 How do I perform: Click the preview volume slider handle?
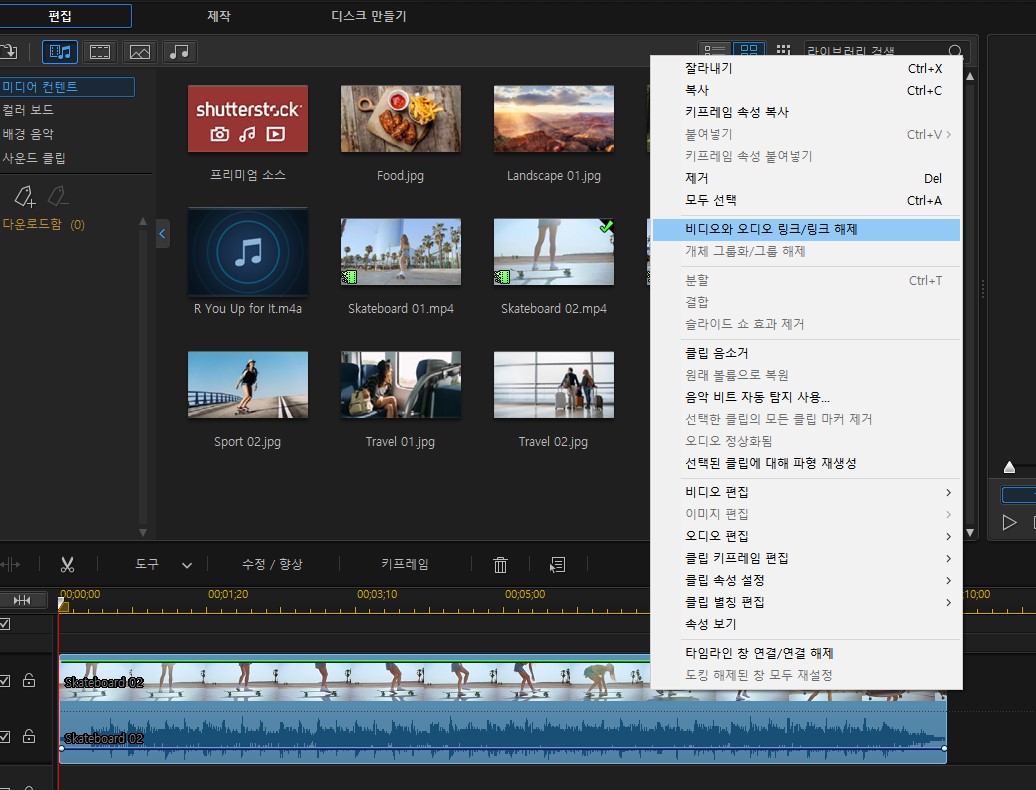(x=1009, y=467)
